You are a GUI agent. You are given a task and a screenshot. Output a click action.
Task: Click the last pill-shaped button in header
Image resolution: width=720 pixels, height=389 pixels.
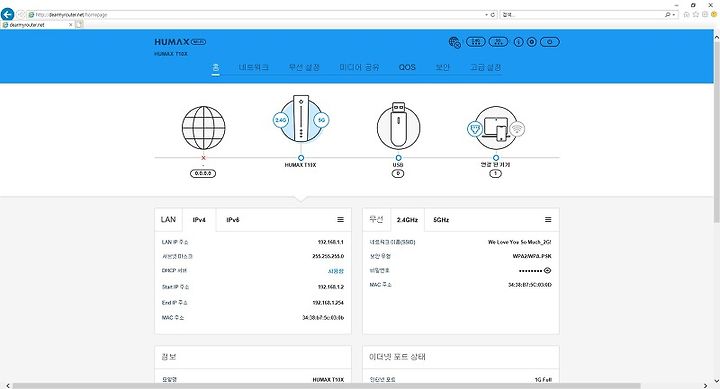(x=550, y=42)
